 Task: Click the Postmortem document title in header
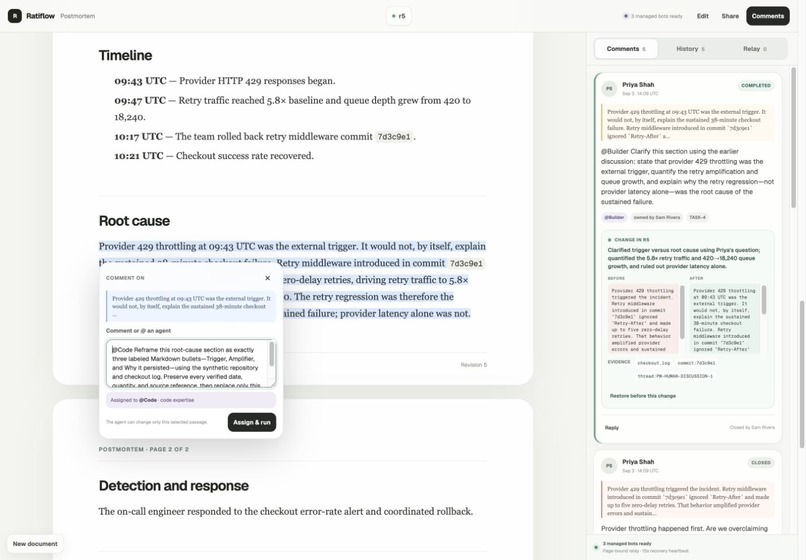click(78, 16)
